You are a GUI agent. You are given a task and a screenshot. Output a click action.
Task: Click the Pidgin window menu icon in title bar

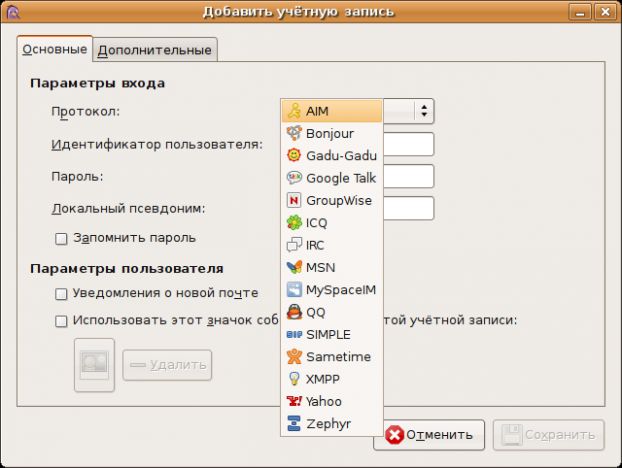pyautogui.click(x=12, y=12)
